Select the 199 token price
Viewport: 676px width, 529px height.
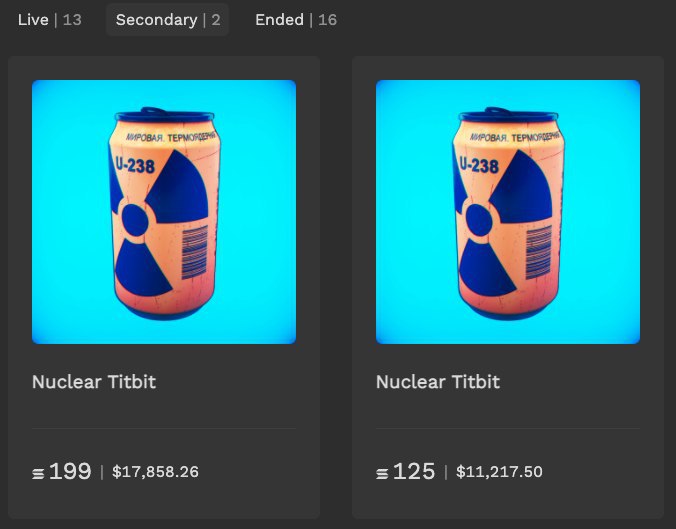tap(70, 471)
